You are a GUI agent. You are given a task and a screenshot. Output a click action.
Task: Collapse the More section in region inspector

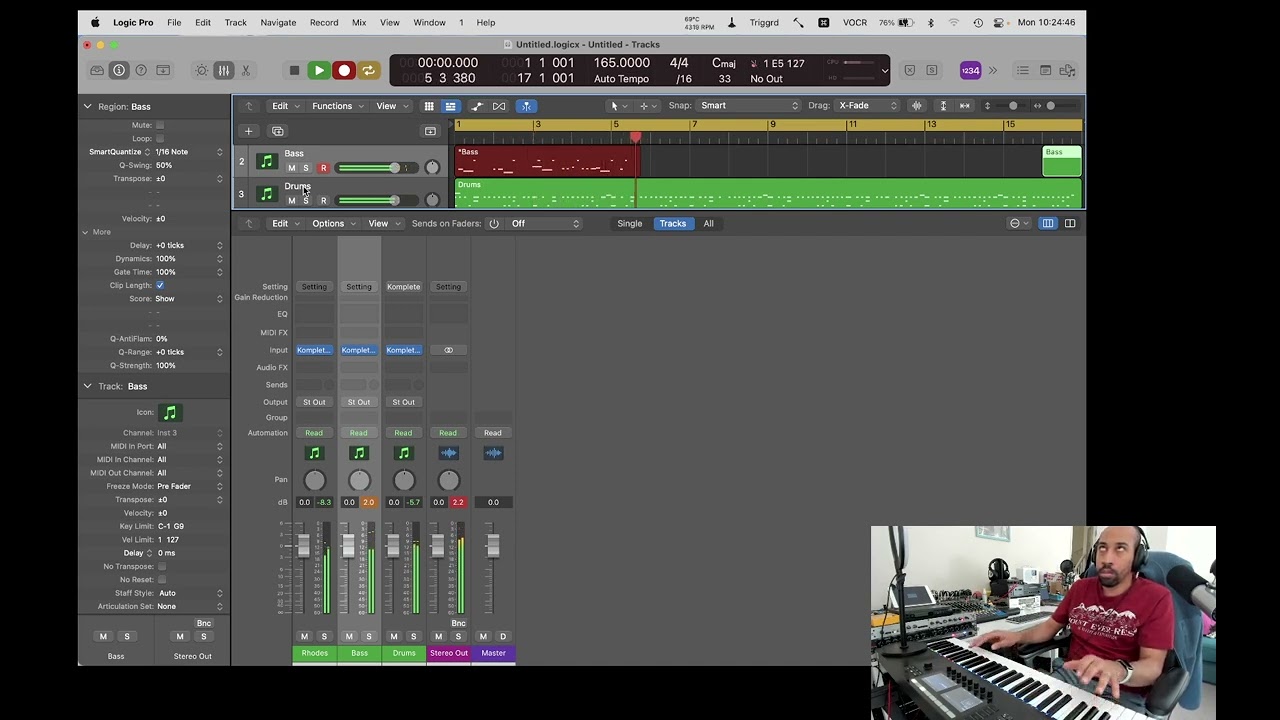pos(85,232)
